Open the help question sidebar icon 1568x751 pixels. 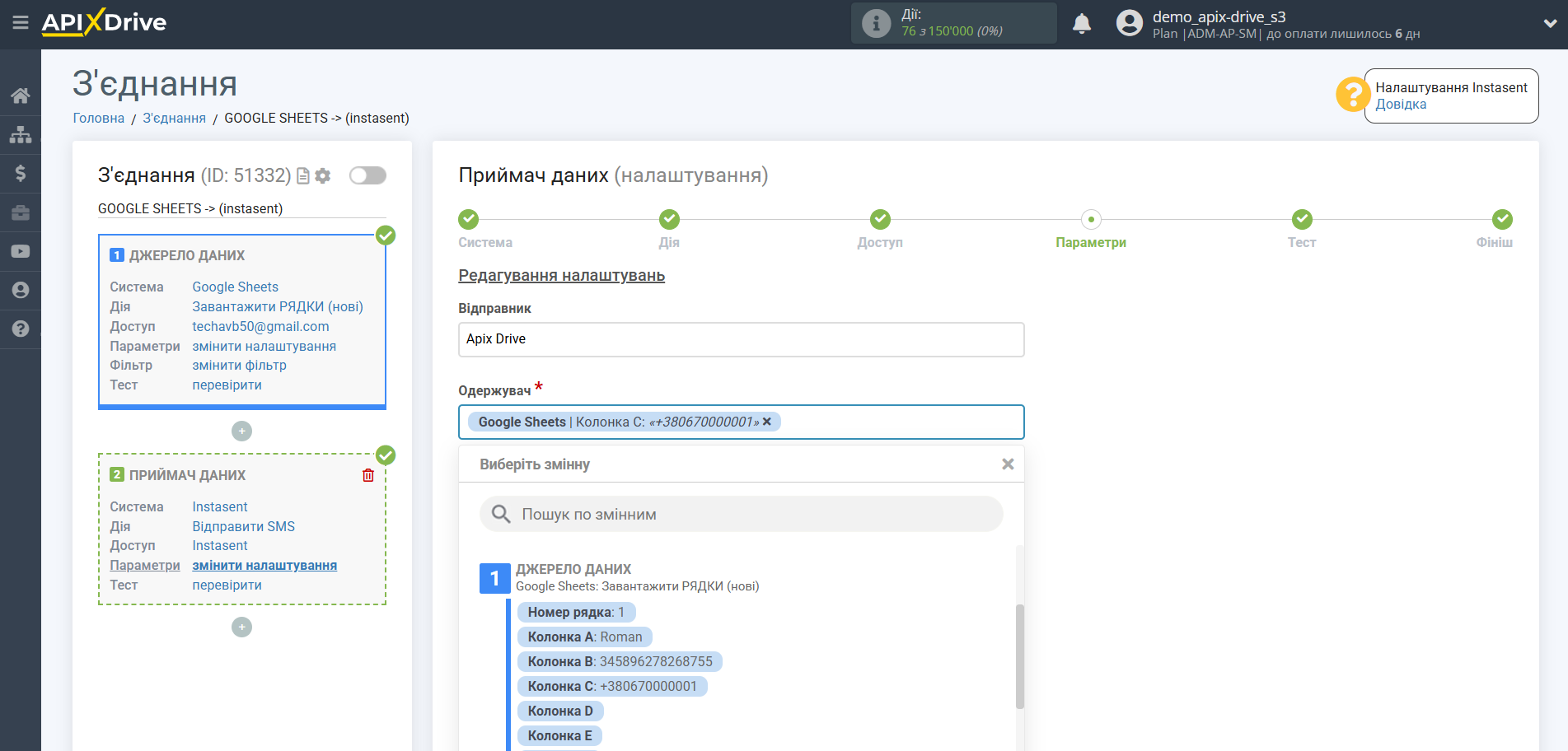click(21, 329)
